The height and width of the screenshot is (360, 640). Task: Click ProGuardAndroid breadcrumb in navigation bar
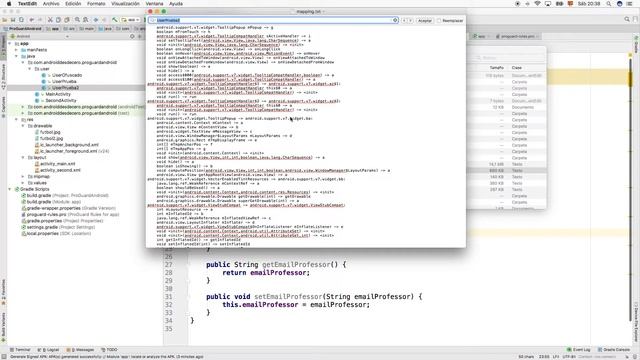tap(22, 29)
